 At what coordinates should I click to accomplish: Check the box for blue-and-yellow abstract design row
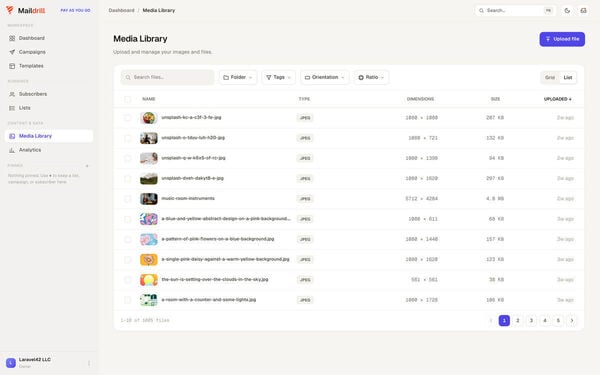tap(127, 219)
